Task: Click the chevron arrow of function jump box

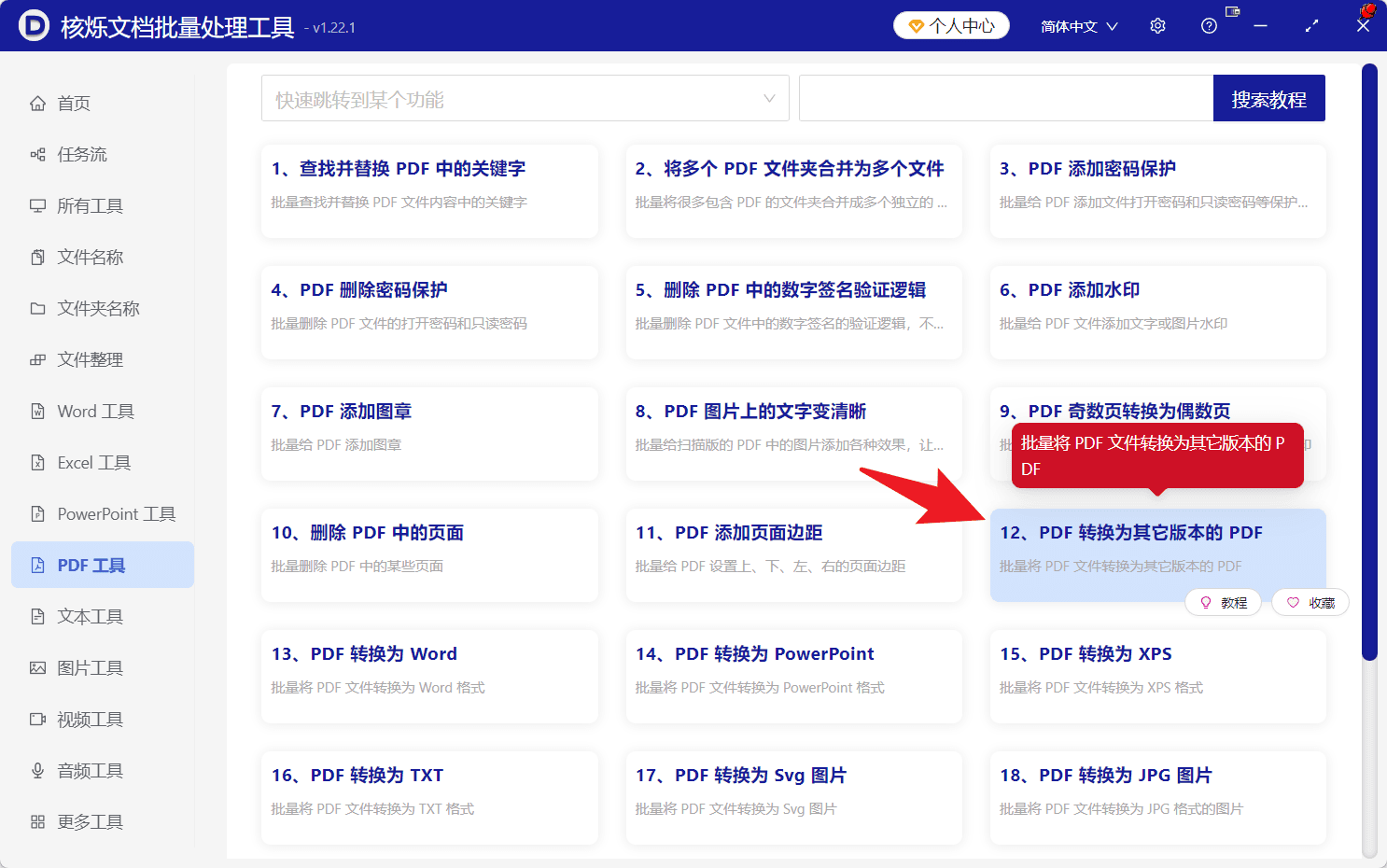Action: (769, 99)
